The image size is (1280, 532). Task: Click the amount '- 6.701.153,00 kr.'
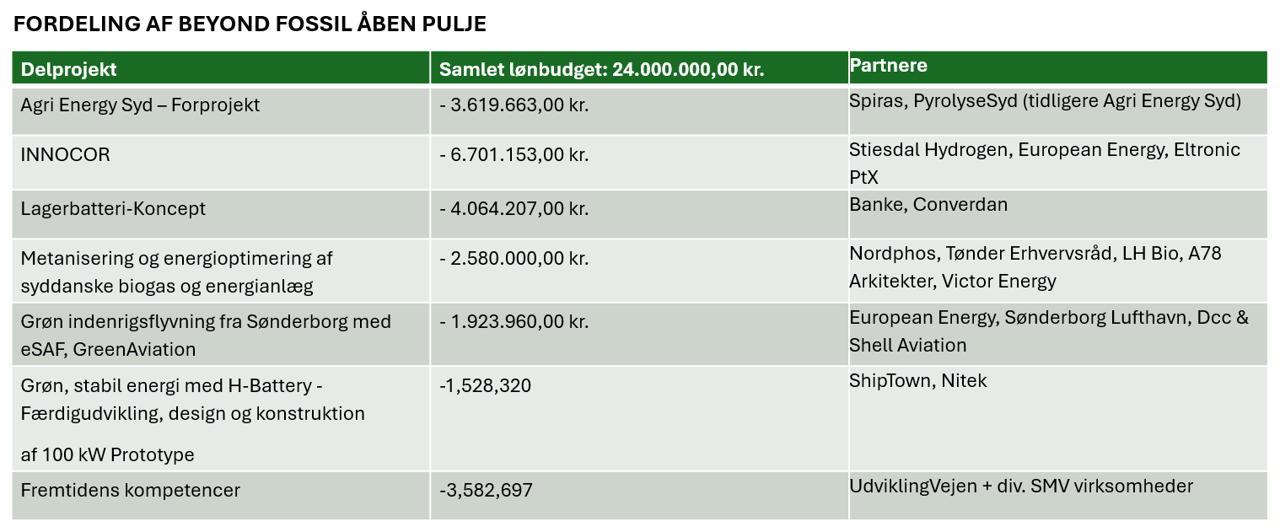(x=514, y=155)
